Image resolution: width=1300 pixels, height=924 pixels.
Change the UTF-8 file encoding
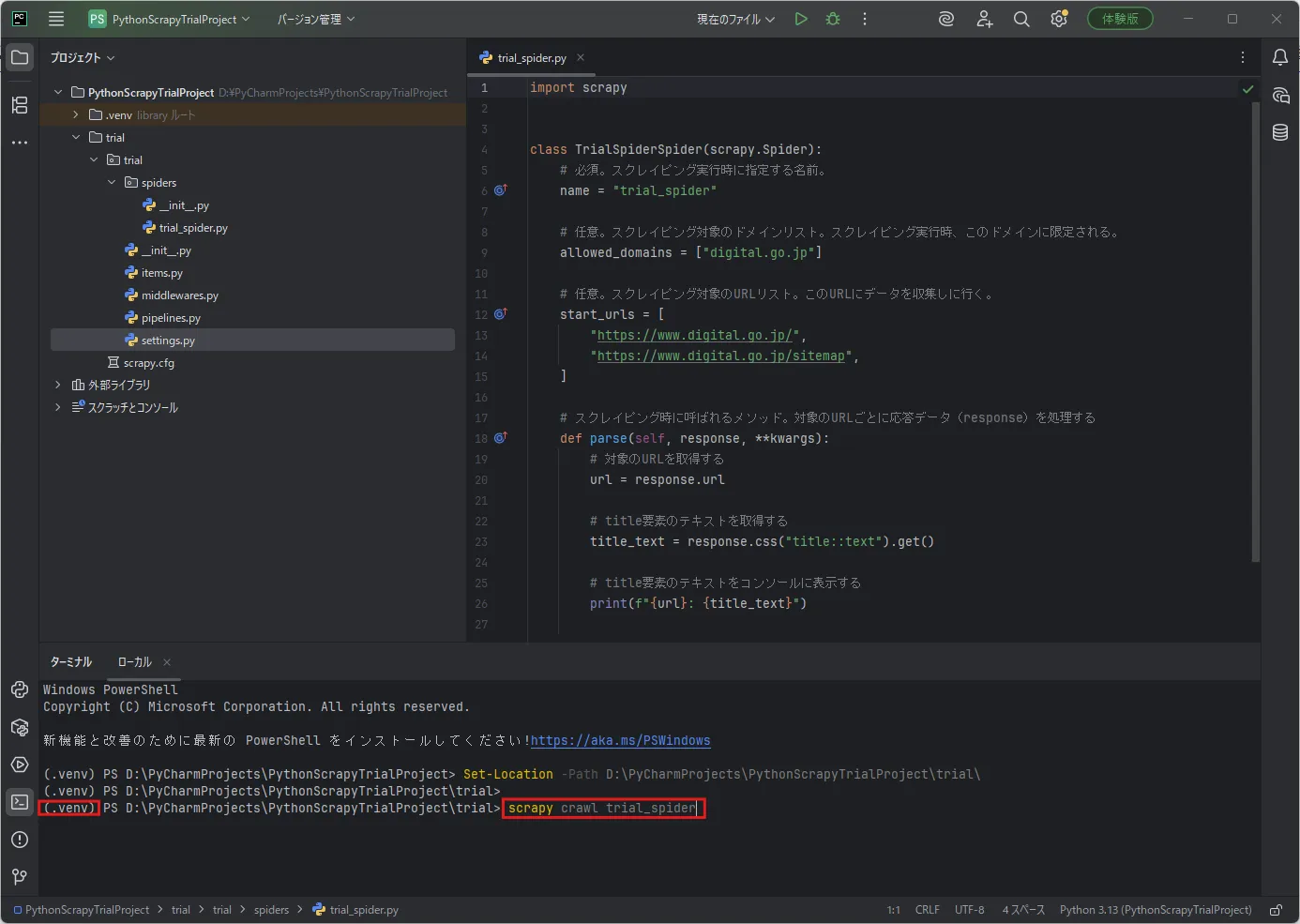click(970, 910)
